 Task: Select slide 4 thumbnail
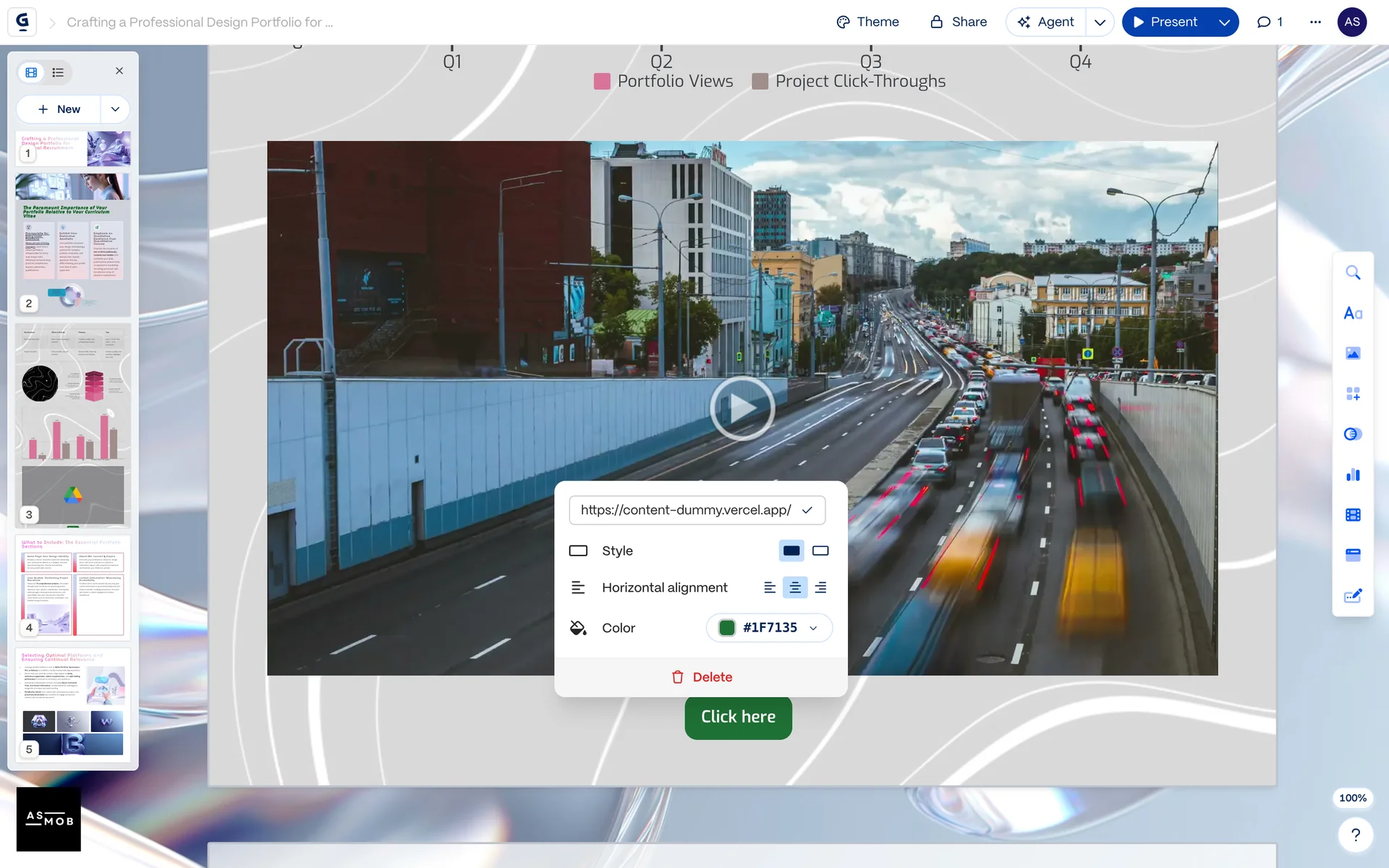point(72,586)
